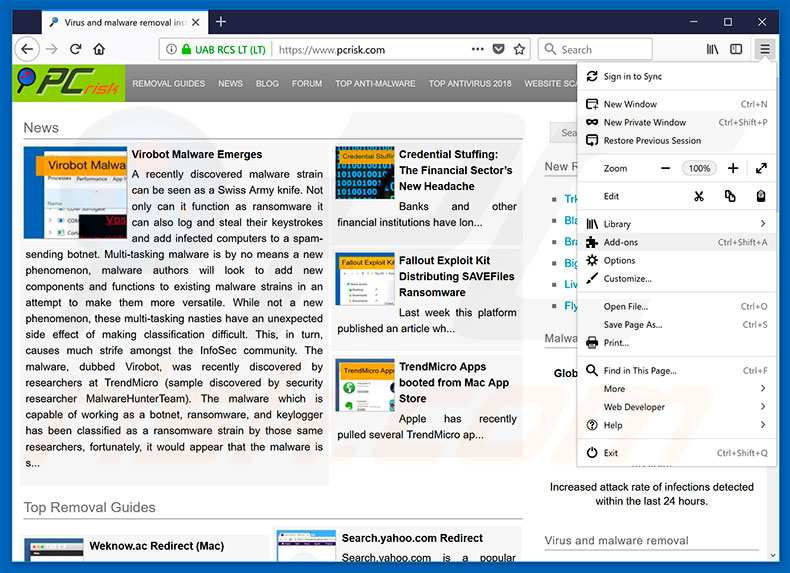Choose Find in This Page...
This screenshot has width=790, height=573.
[x=676, y=370]
